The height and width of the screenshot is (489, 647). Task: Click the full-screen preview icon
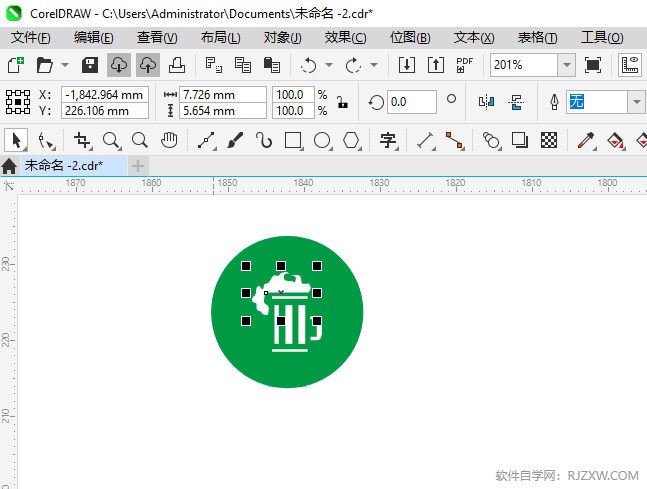(x=593, y=65)
